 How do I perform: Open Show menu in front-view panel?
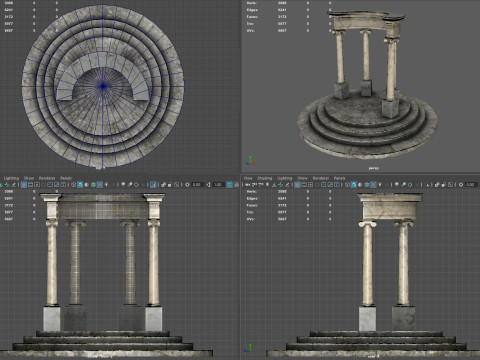coord(29,178)
